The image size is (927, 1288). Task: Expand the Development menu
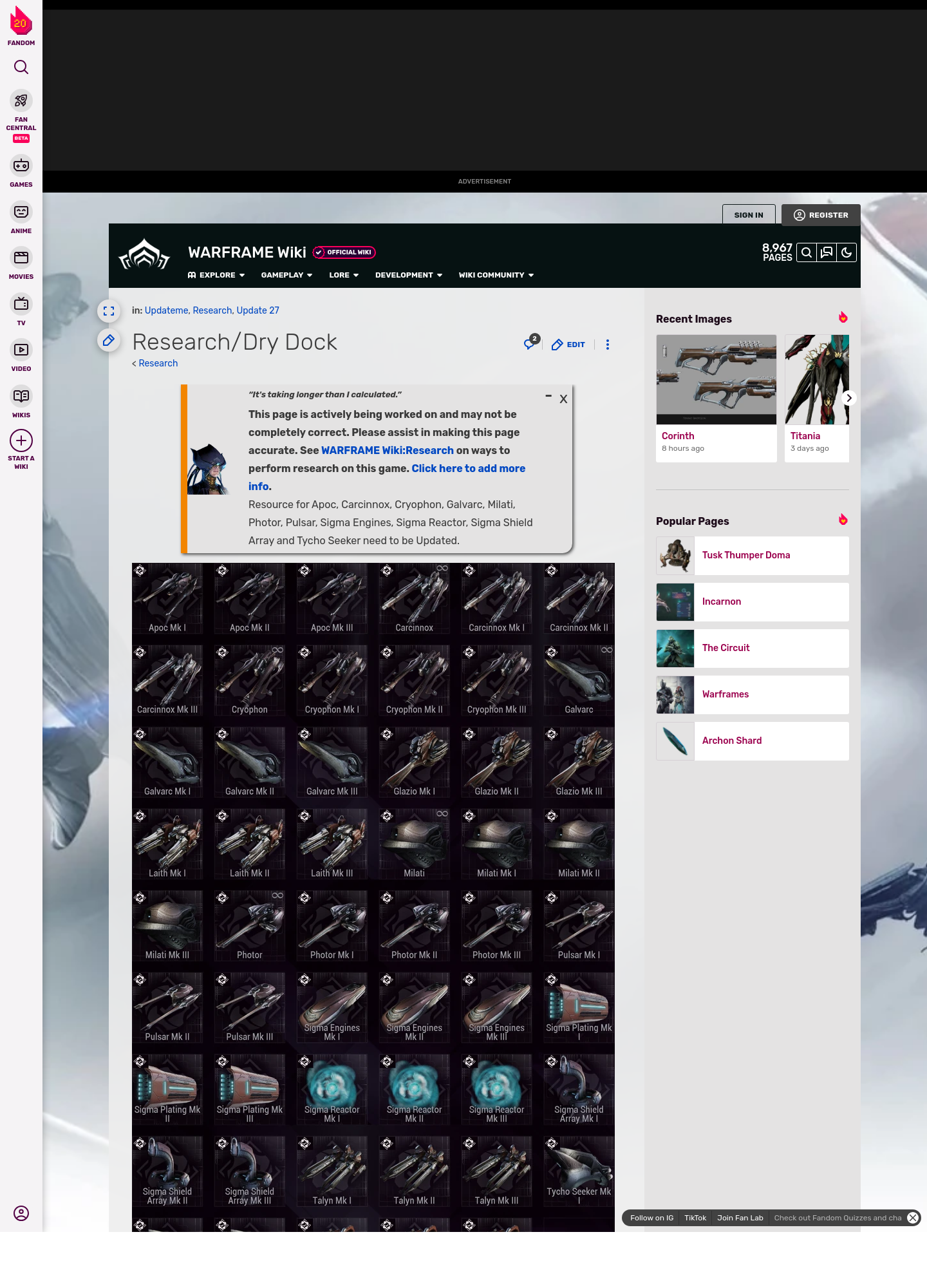[x=409, y=275]
